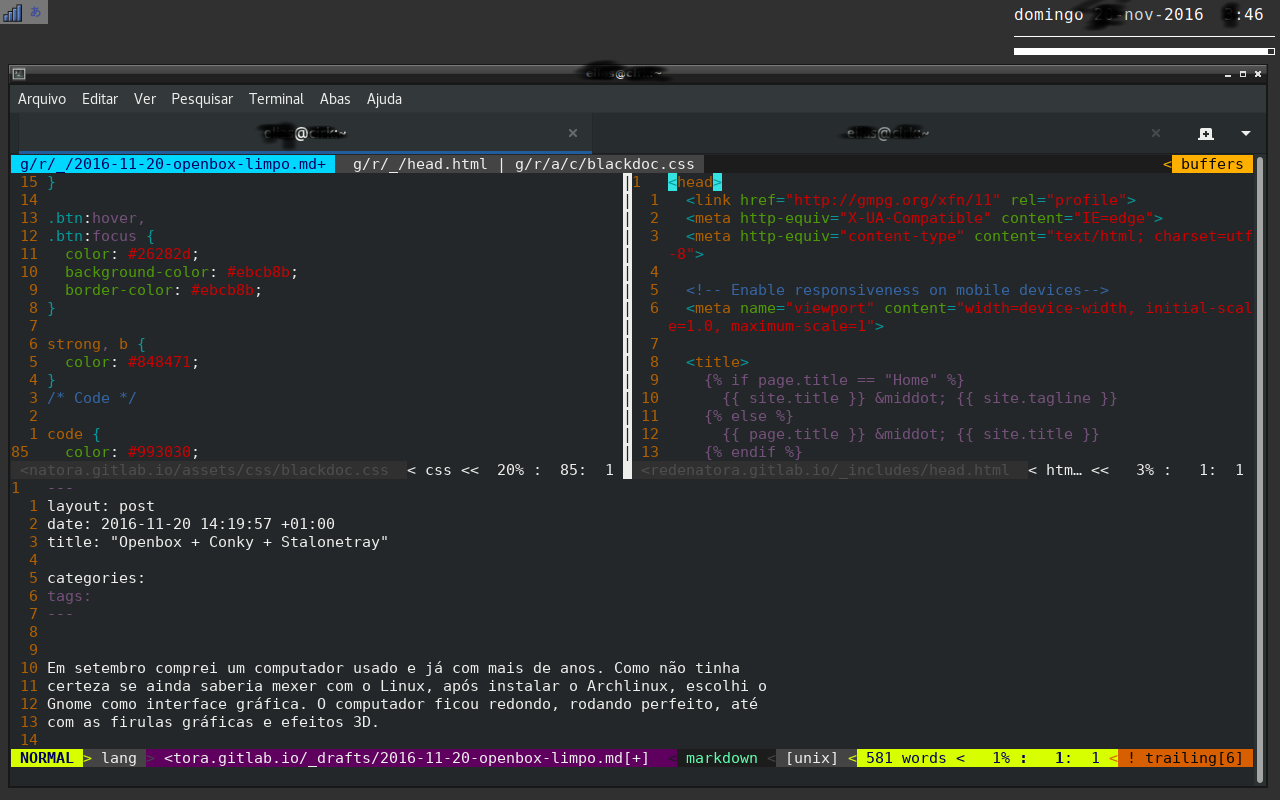
Task: Click the markdown filetype indicator
Action: click(722, 758)
